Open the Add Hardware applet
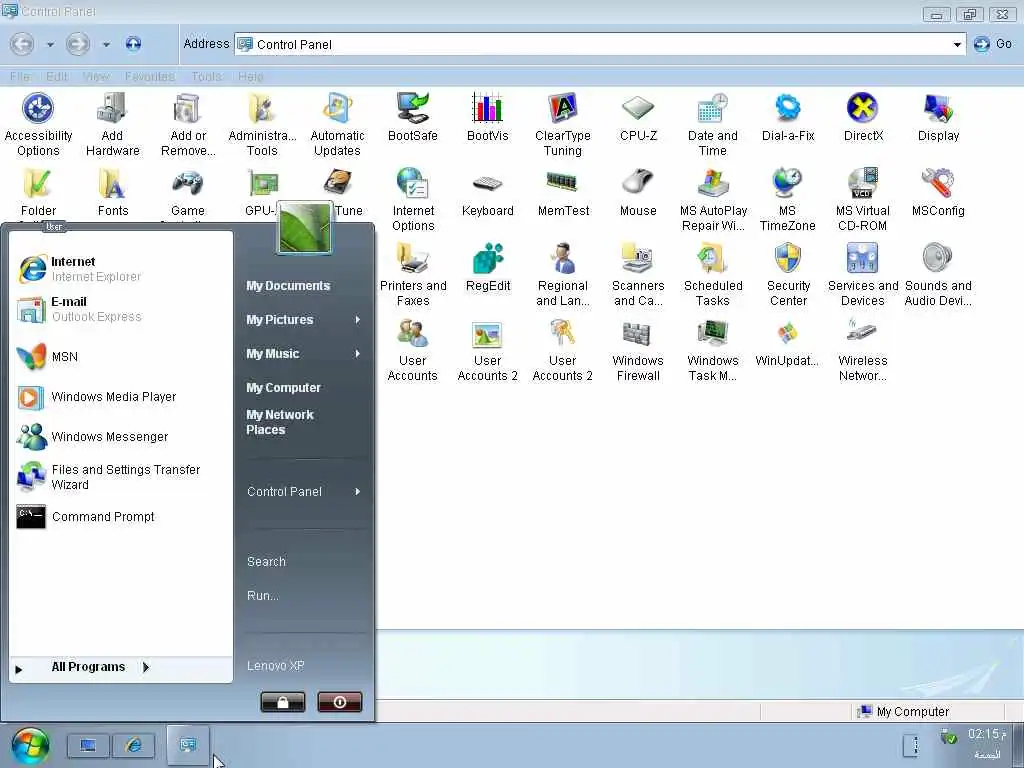The image size is (1024, 768). 112,125
